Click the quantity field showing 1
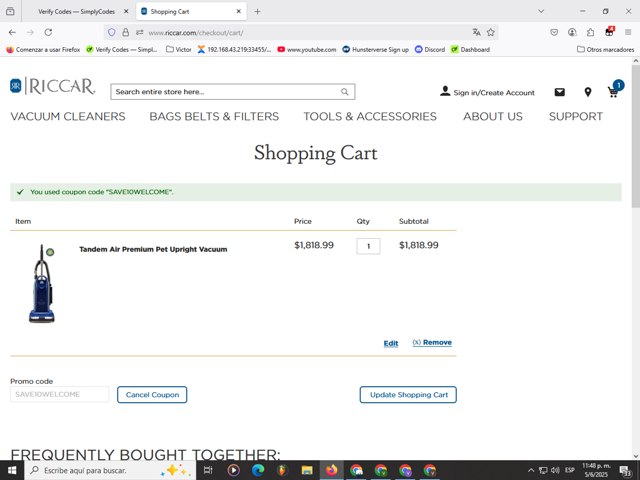This screenshot has height=480, width=640. point(368,246)
